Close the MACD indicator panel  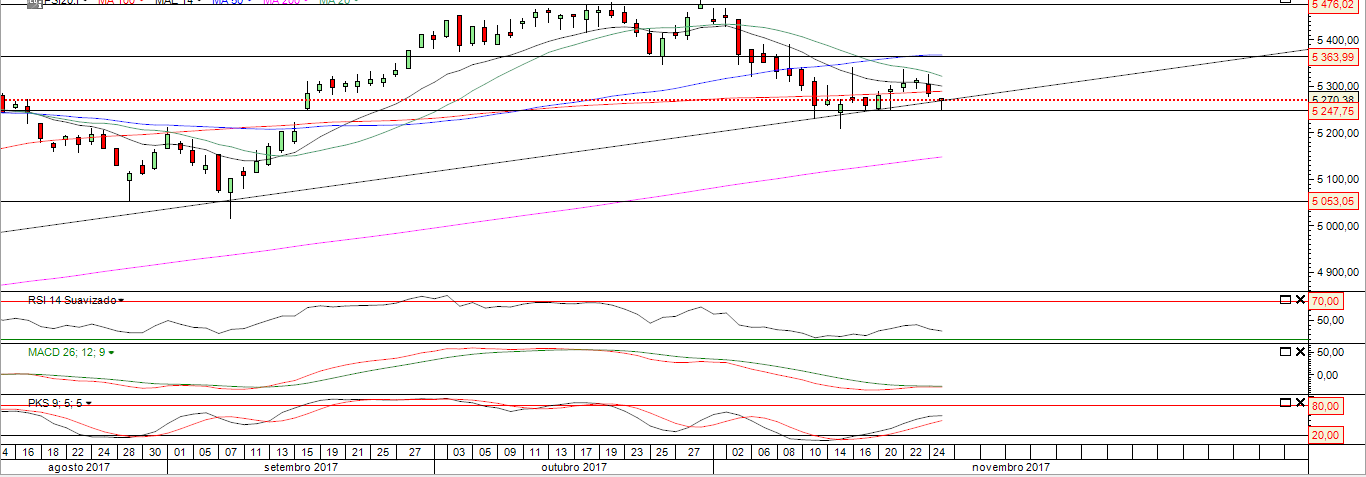(x=1300, y=351)
